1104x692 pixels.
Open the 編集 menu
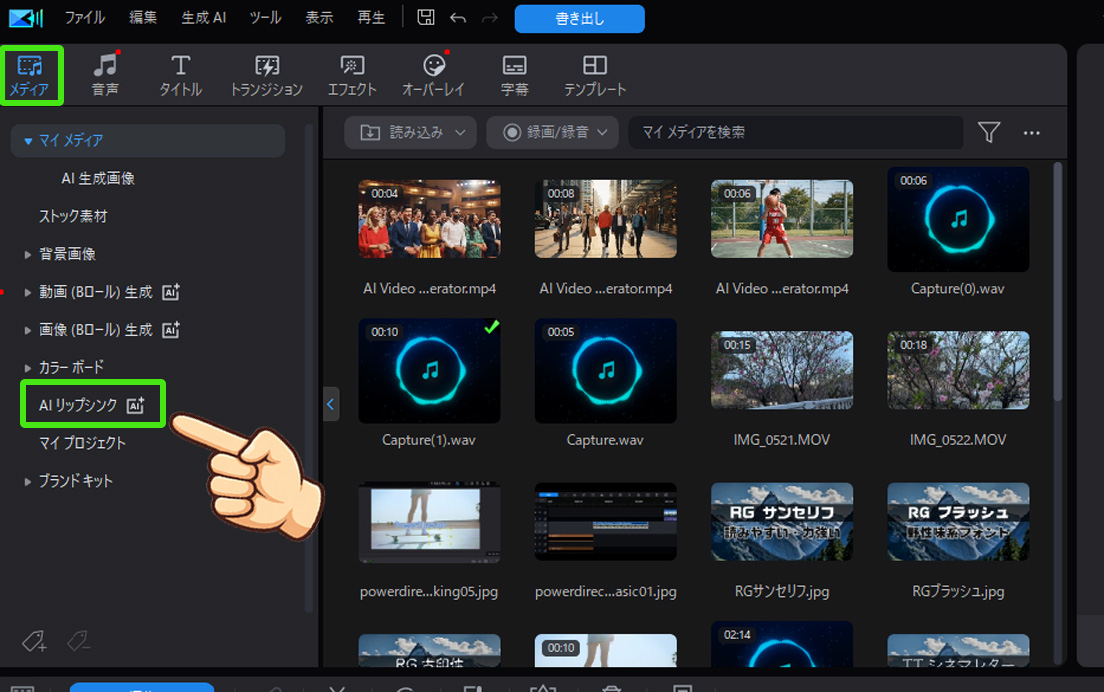[143, 18]
